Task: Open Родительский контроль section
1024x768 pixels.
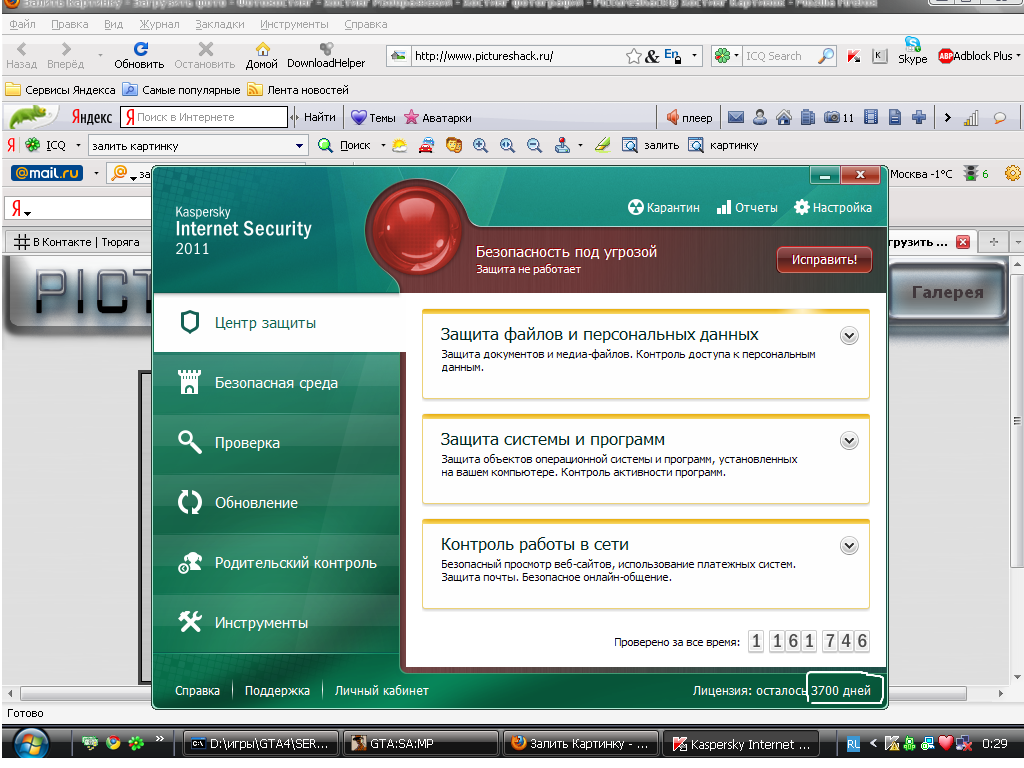Action: coord(277,563)
